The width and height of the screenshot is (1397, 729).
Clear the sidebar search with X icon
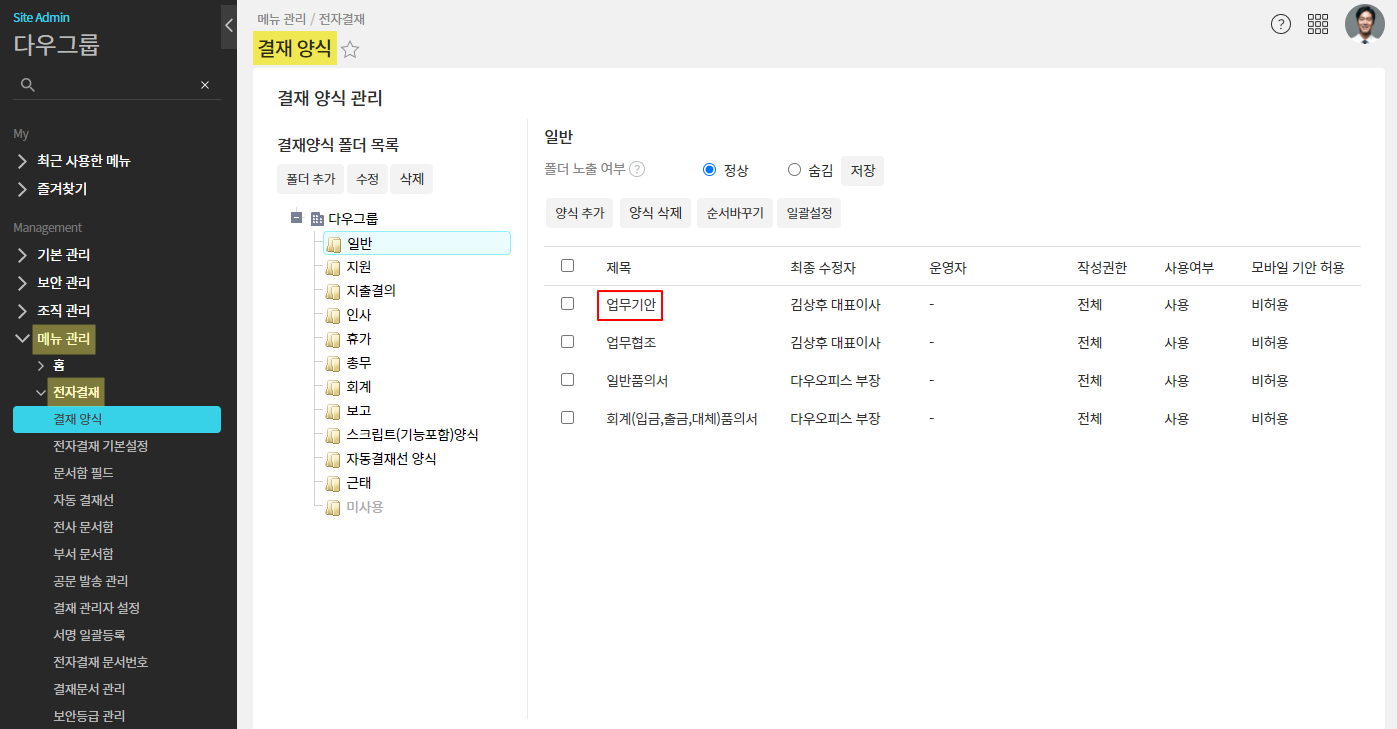[205, 85]
